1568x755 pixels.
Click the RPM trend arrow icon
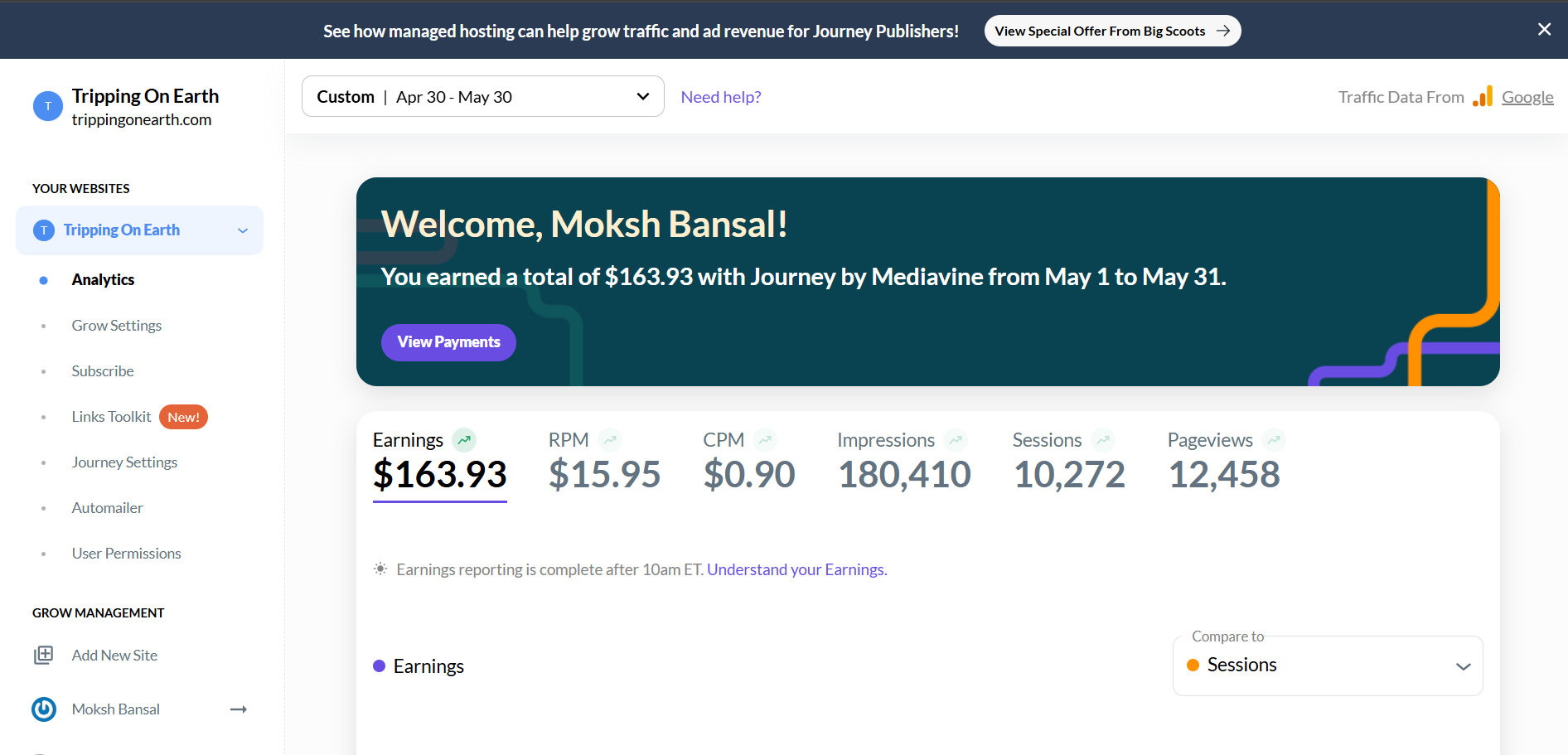610,440
